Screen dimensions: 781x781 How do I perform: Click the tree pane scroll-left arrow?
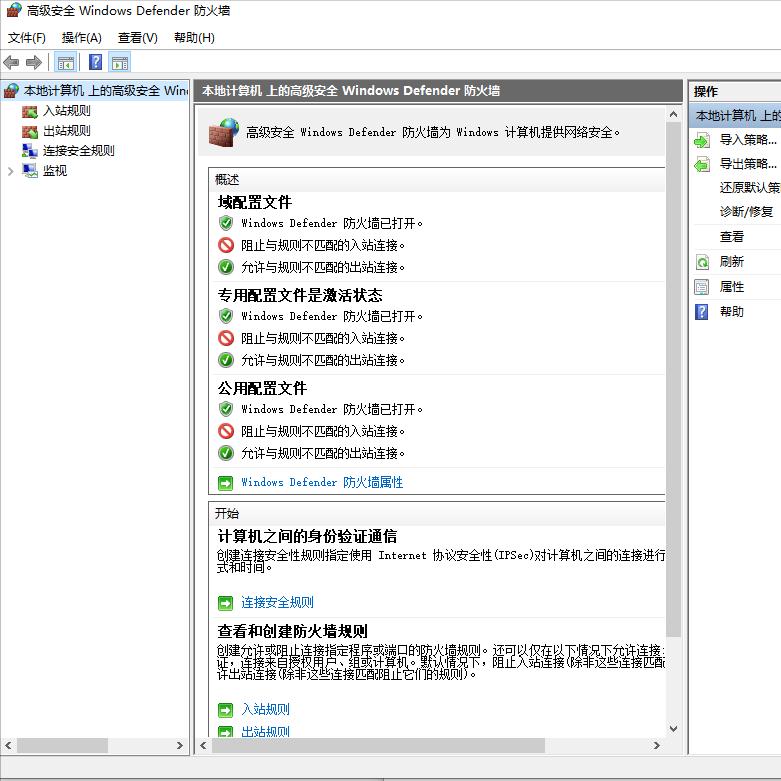coord(8,746)
